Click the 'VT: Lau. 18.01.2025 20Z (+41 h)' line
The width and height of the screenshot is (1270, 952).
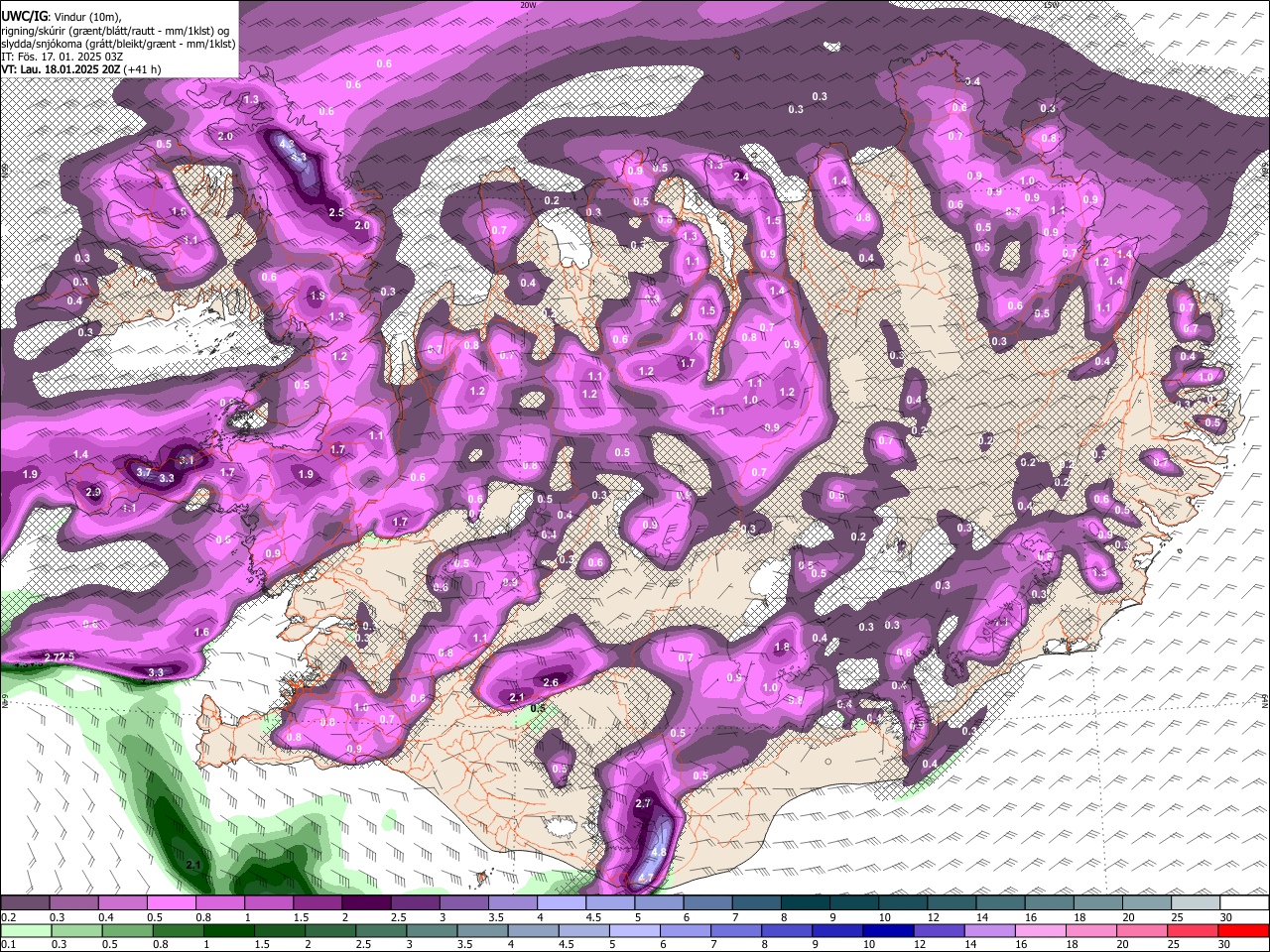81,69
